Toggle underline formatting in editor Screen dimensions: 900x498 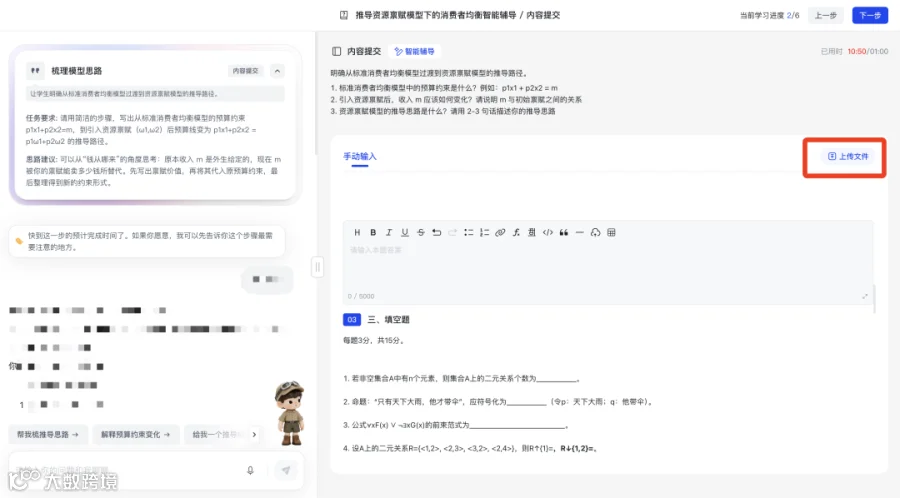click(405, 232)
